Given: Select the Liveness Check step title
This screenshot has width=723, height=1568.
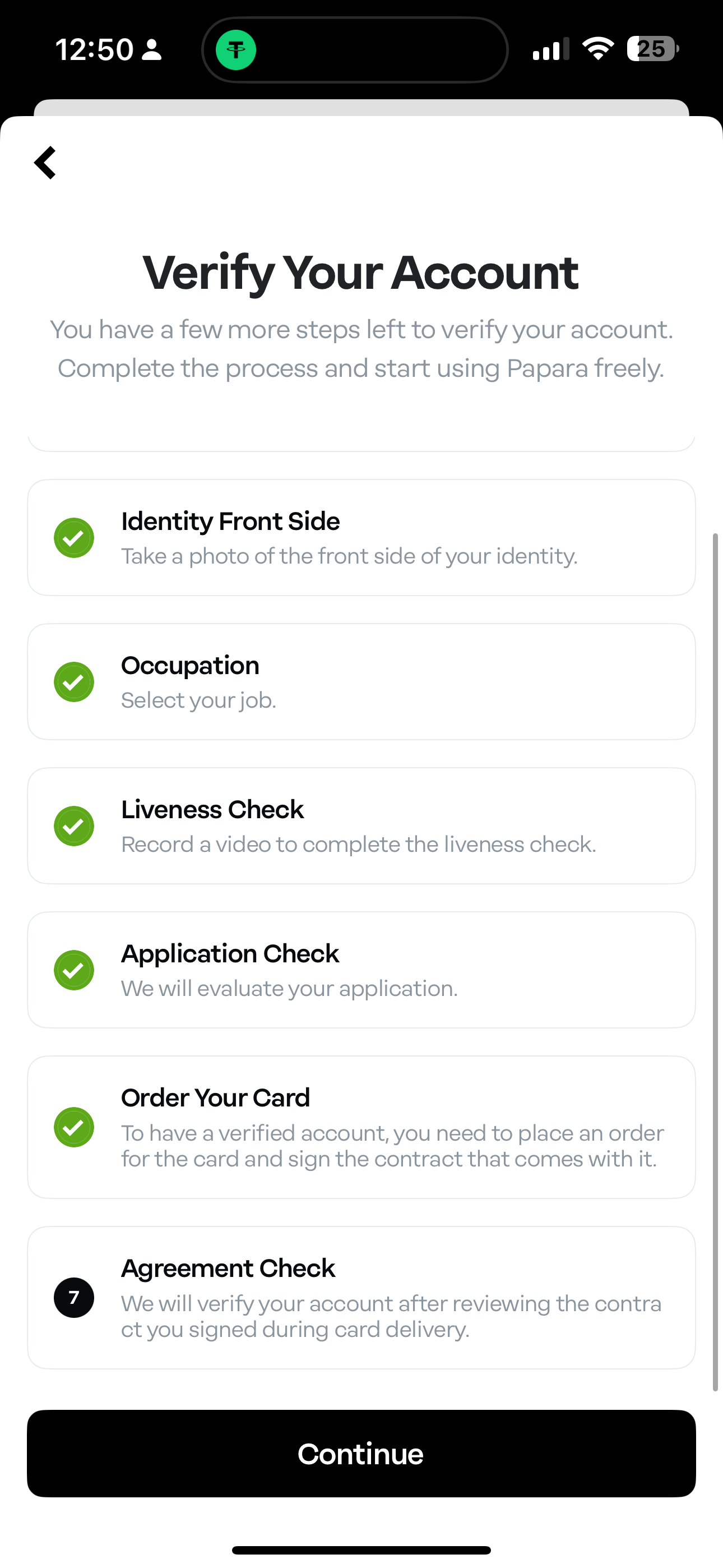Looking at the screenshot, I should click(212, 810).
